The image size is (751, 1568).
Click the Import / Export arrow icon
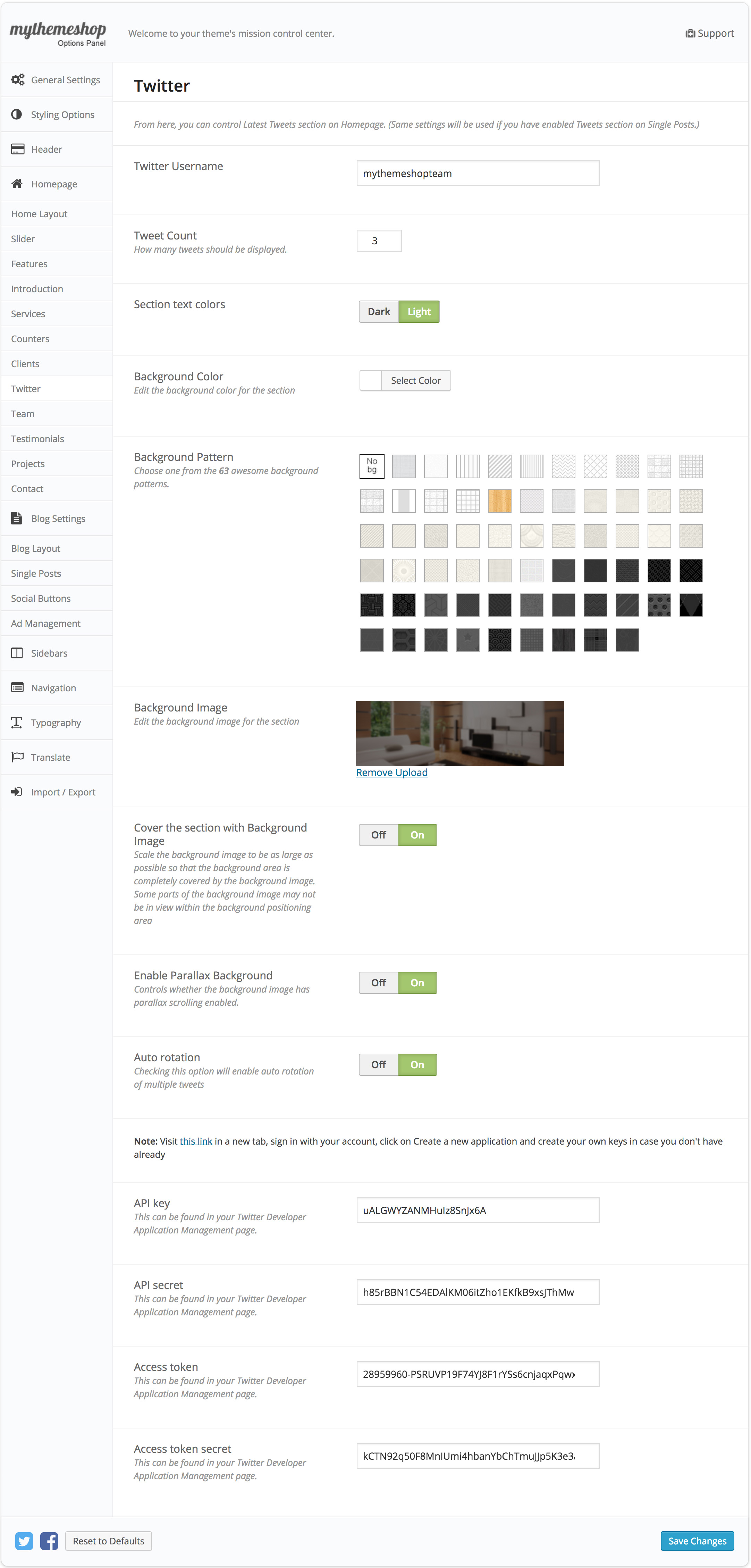tap(17, 792)
